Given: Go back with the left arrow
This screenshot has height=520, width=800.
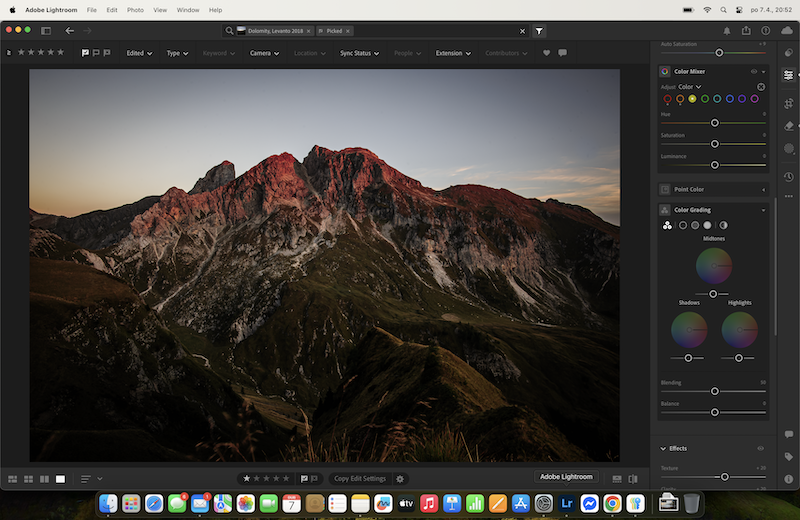Looking at the screenshot, I should [69, 31].
